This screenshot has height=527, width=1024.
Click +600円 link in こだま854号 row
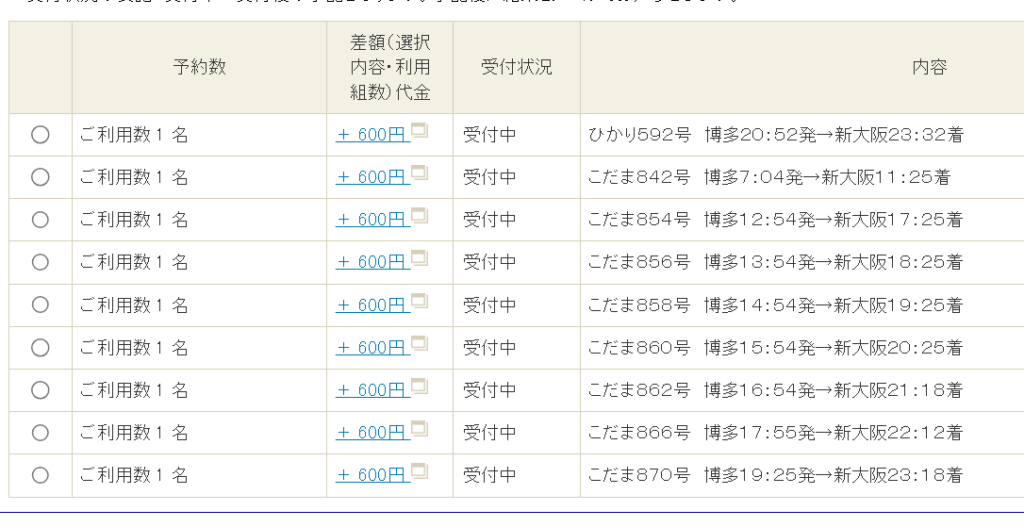372,220
